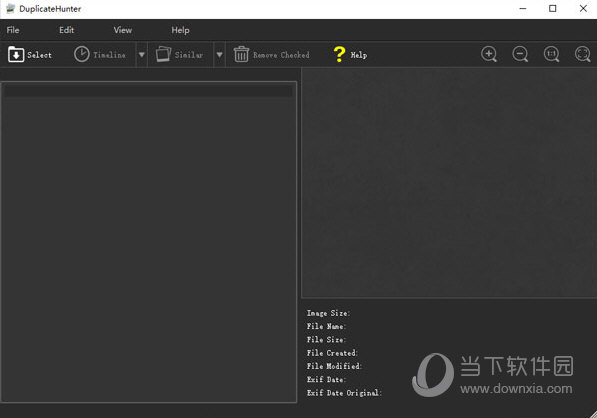This screenshot has width=597, height=418.
Task: Set zoom to actual size 1:1
Action: (551, 54)
